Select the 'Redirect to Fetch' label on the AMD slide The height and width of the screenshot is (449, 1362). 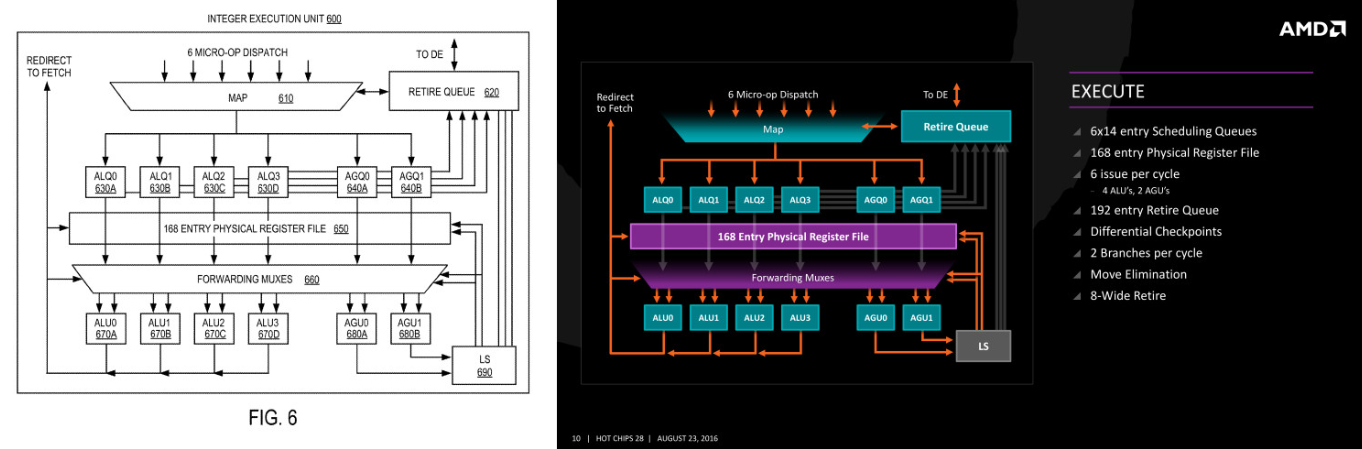click(x=615, y=102)
